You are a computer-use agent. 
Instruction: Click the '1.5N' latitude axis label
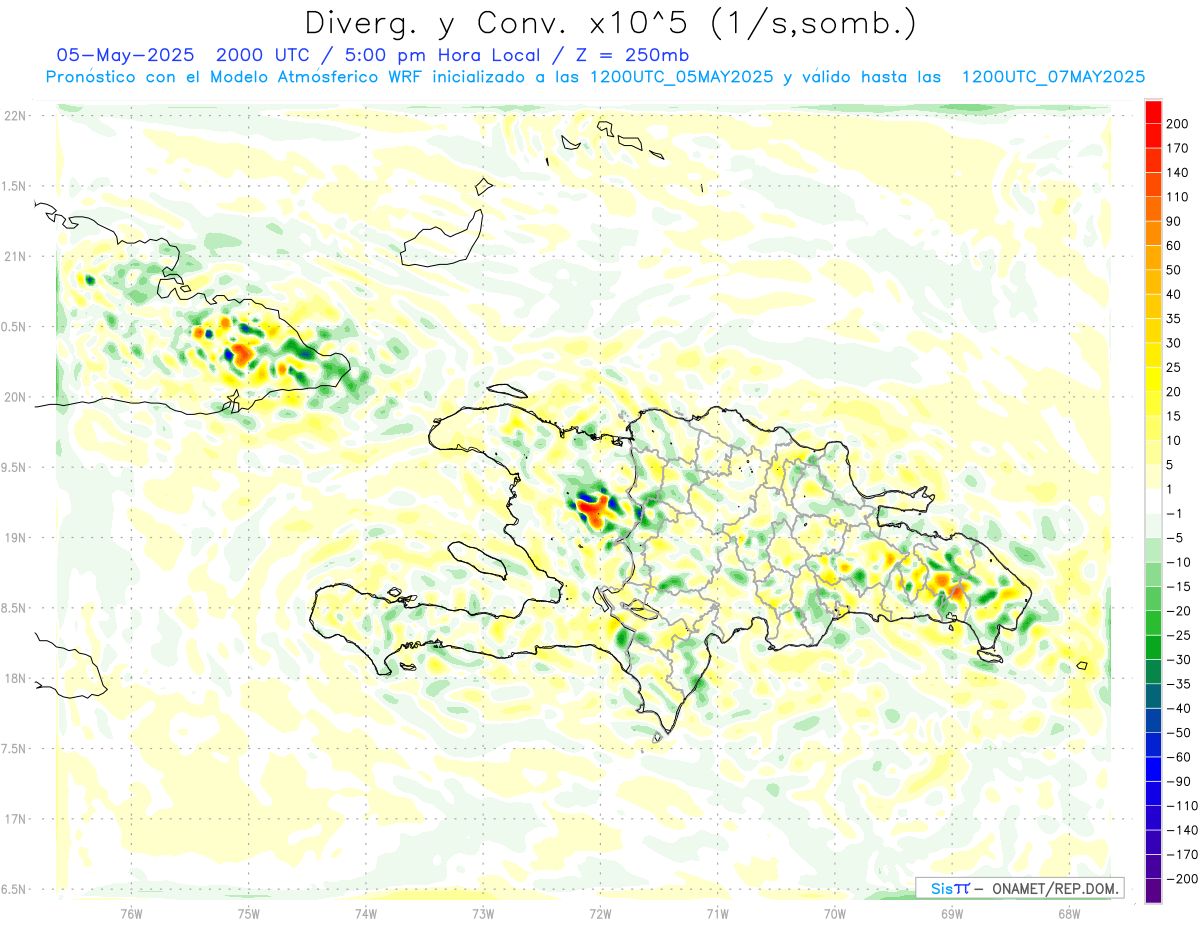pos(14,186)
